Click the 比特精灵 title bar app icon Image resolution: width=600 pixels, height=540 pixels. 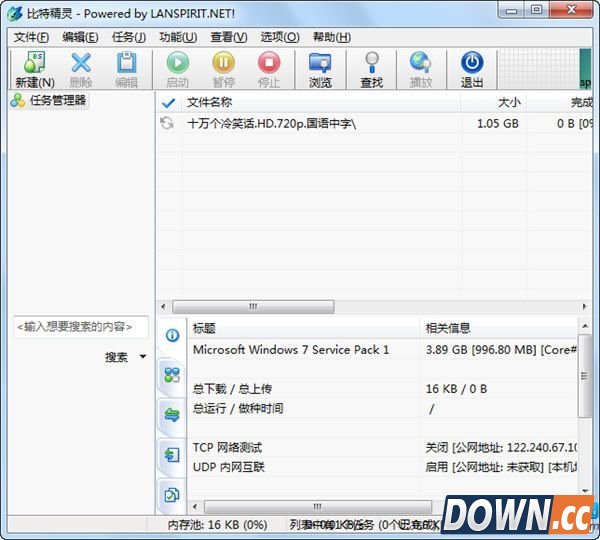tap(15, 14)
